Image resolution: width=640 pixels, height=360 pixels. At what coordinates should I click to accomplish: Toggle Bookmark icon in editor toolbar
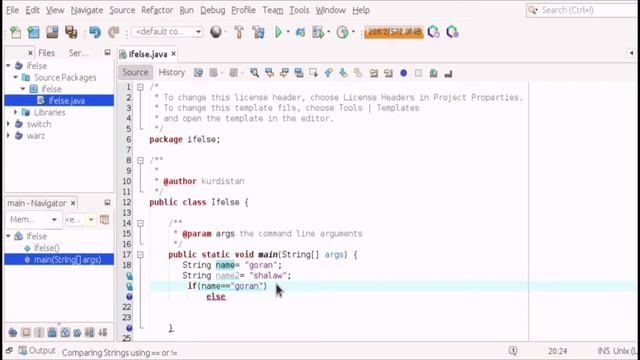pyautogui.click(x=358, y=73)
